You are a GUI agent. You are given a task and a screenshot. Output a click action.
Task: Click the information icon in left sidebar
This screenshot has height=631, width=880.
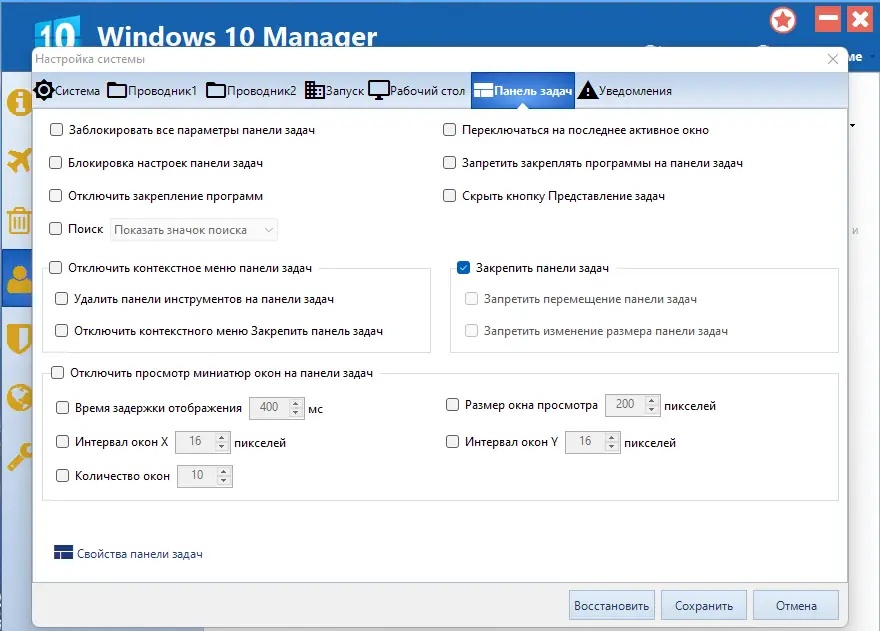(19, 103)
